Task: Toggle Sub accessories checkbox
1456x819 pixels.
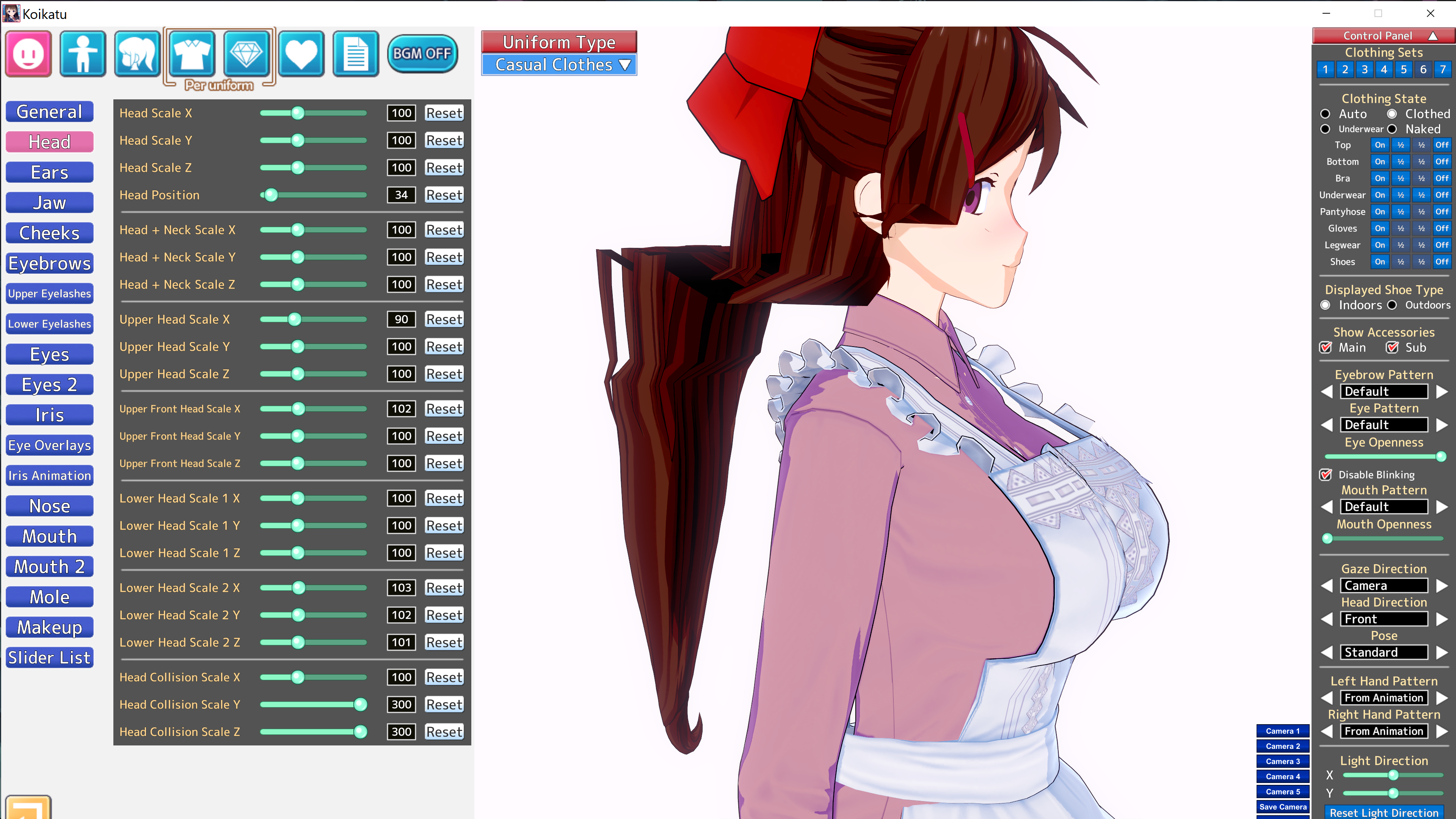Action: click(1393, 347)
